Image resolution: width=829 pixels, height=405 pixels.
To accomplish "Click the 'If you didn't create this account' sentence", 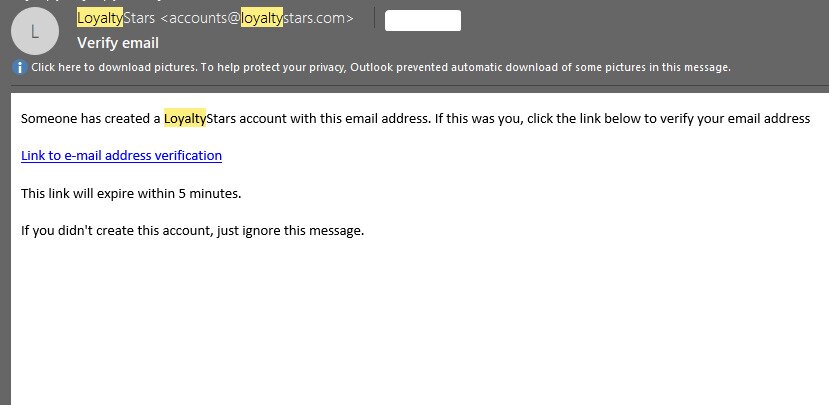I will tap(192, 231).
